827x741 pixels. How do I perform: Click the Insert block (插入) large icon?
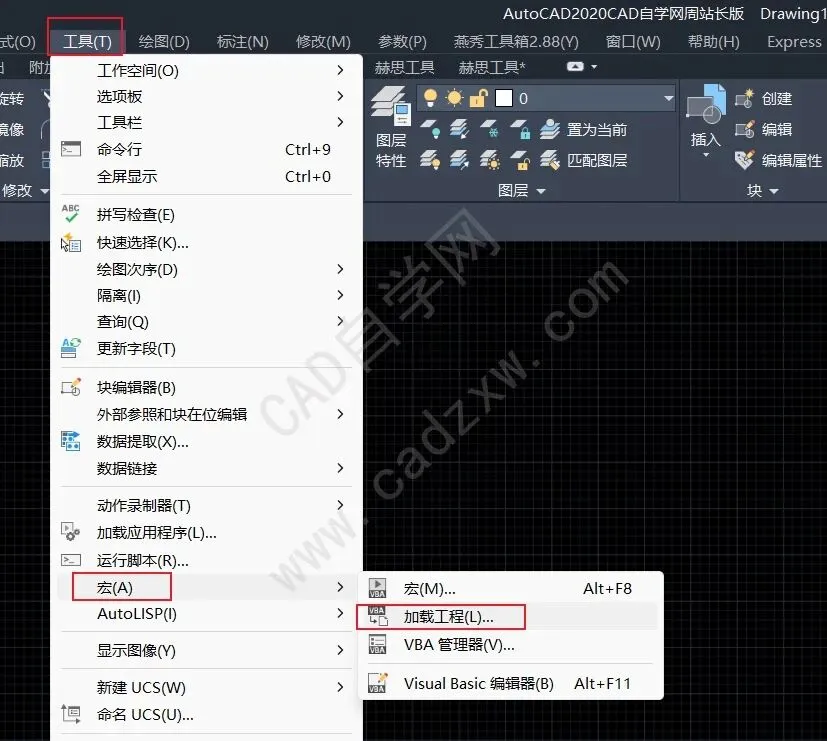[x=706, y=104]
